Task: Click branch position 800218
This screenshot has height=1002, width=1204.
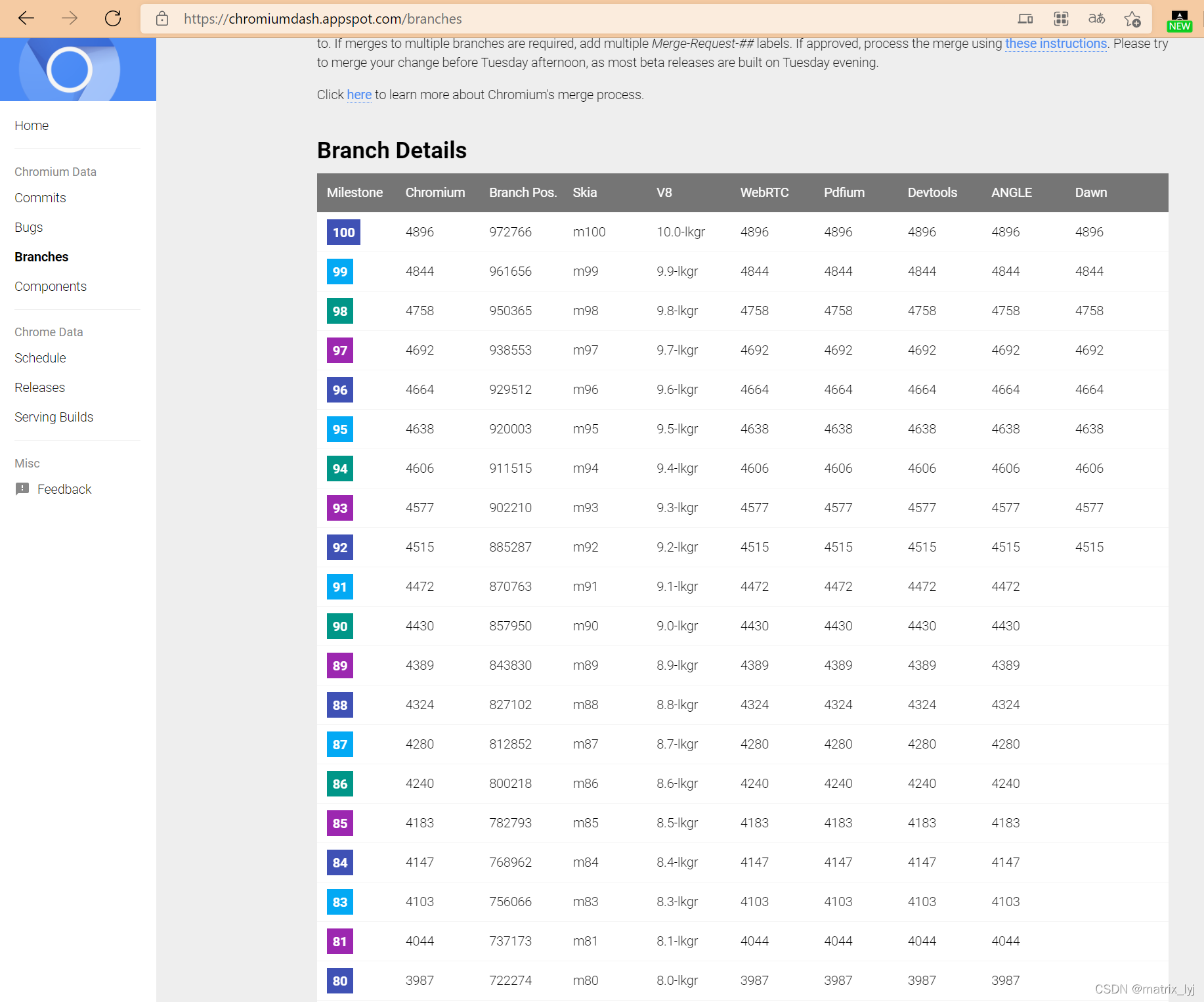Action: pos(510,783)
